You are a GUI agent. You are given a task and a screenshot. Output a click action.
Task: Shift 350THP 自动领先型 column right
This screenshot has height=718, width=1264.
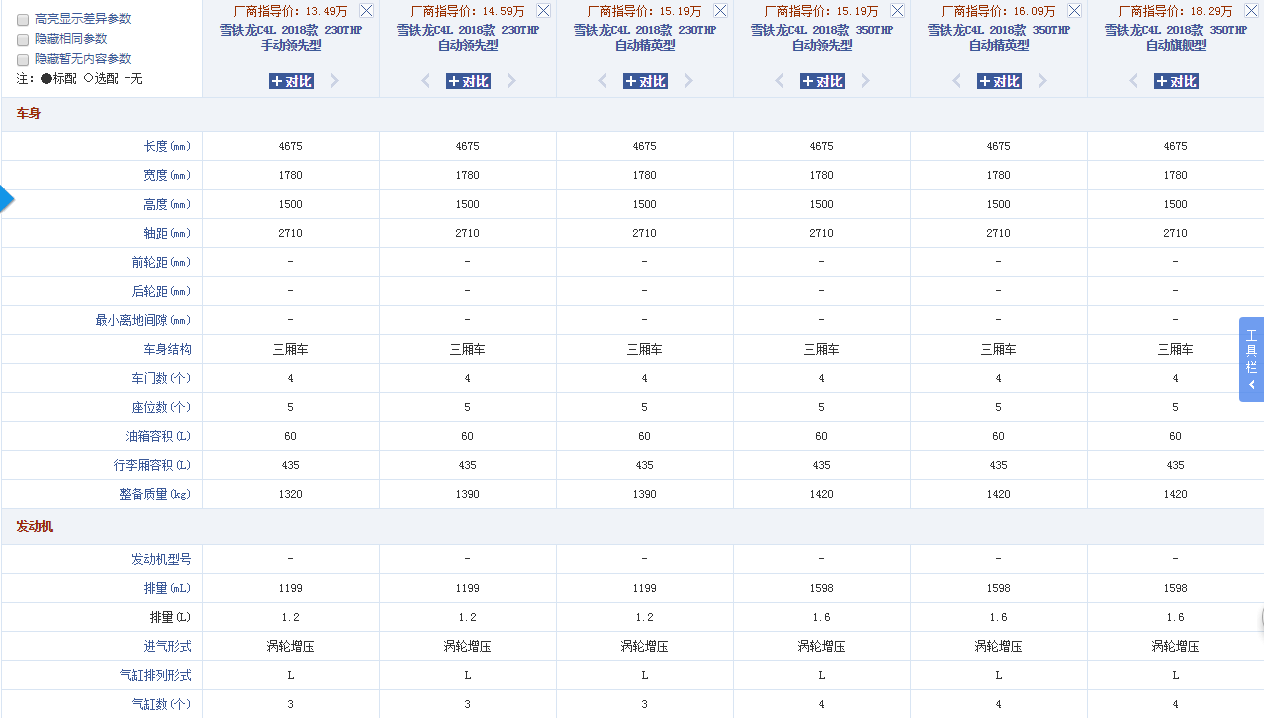click(x=865, y=81)
